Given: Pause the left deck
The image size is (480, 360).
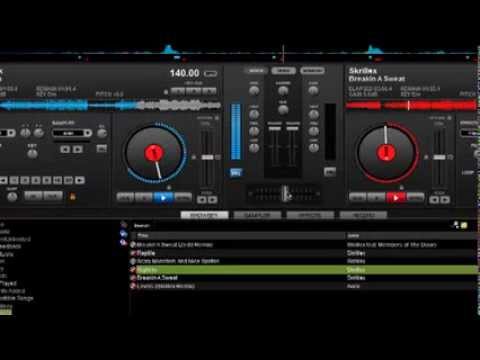Looking at the screenshot, I should [x=144, y=198].
